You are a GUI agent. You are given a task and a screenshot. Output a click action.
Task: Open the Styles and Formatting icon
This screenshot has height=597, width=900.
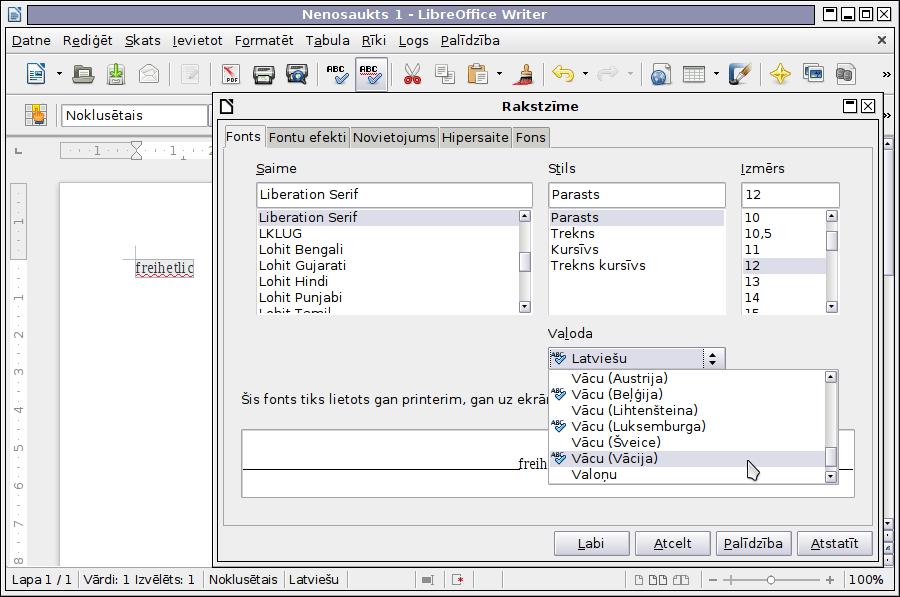36,115
